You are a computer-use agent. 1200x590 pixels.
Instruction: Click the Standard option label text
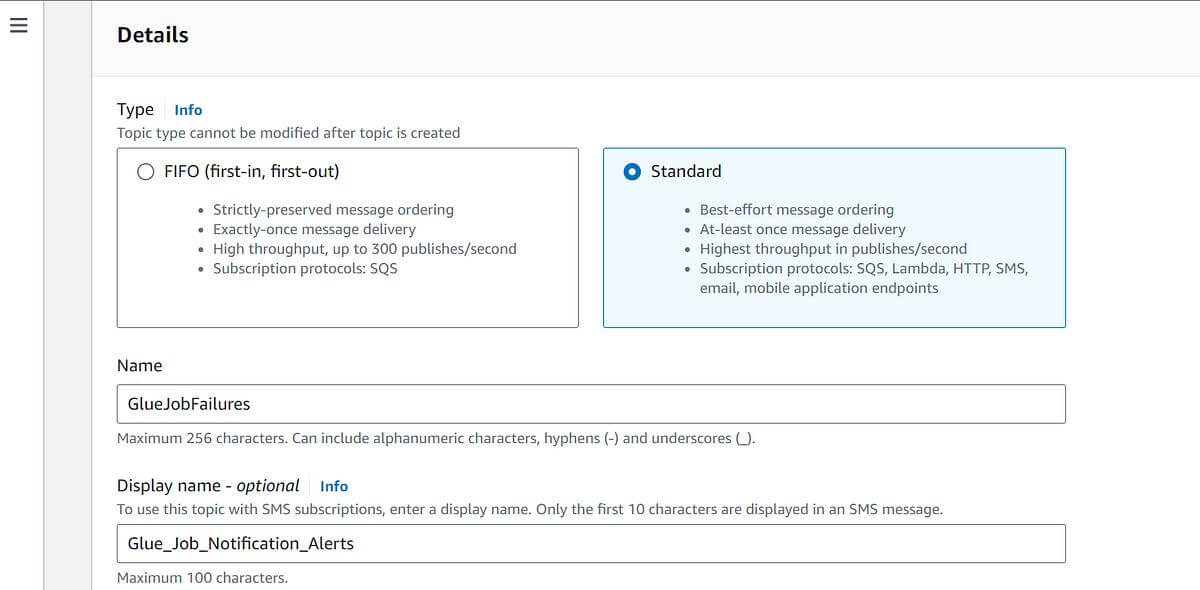686,171
